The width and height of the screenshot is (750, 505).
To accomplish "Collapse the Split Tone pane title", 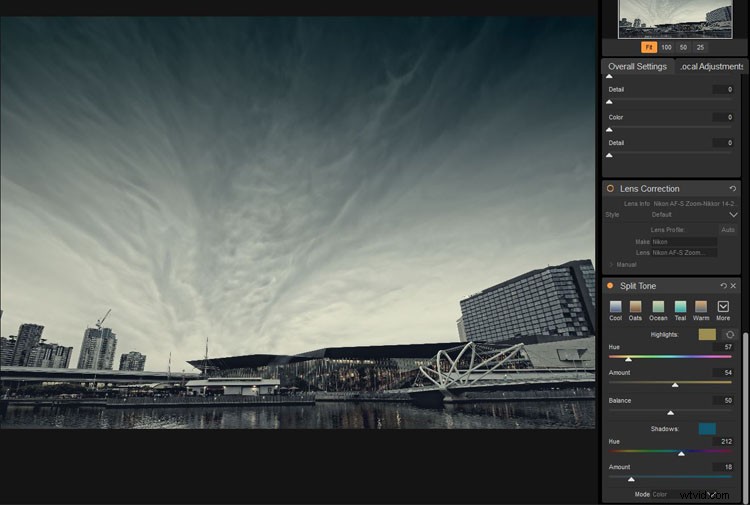I will tap(638, 285).
